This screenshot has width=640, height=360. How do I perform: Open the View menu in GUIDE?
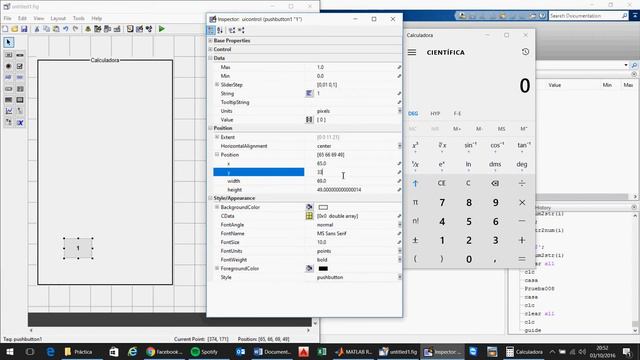(x=39, y=18)
